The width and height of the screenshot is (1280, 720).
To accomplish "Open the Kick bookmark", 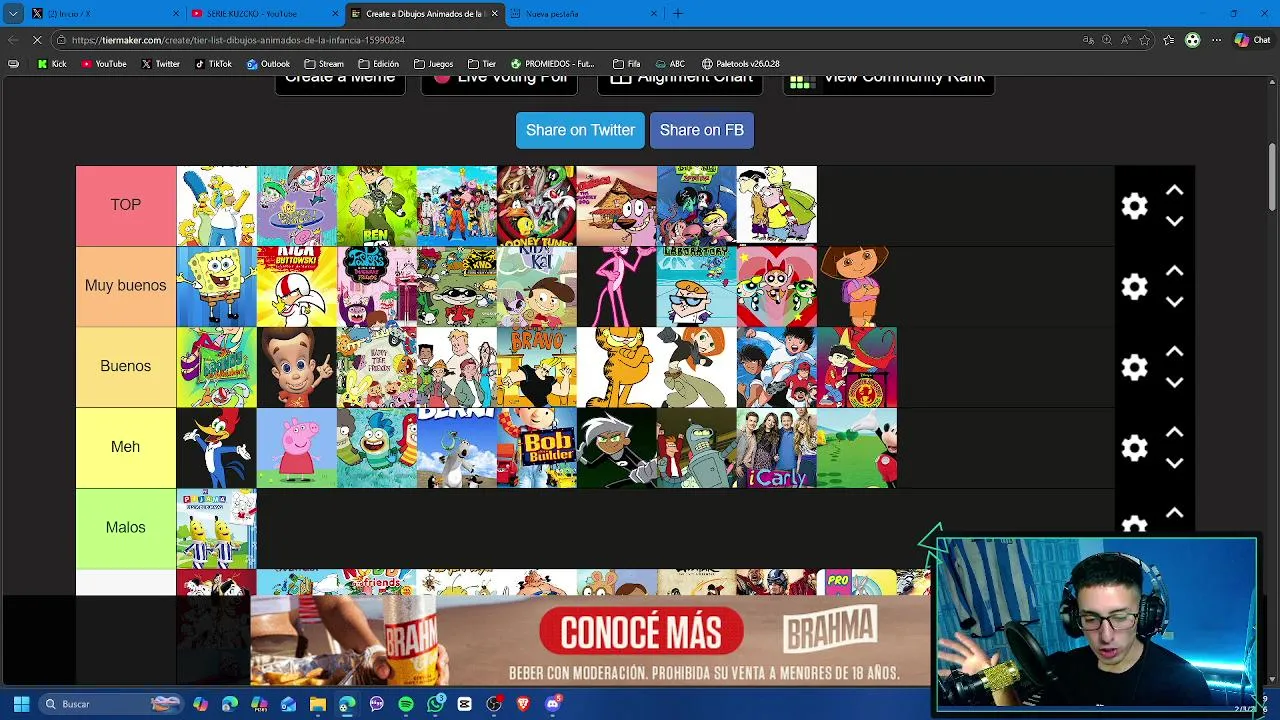I will (x=52, y=64).
